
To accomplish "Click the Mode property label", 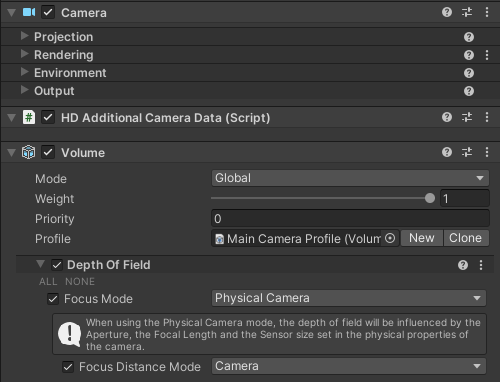I will [51, 179].
